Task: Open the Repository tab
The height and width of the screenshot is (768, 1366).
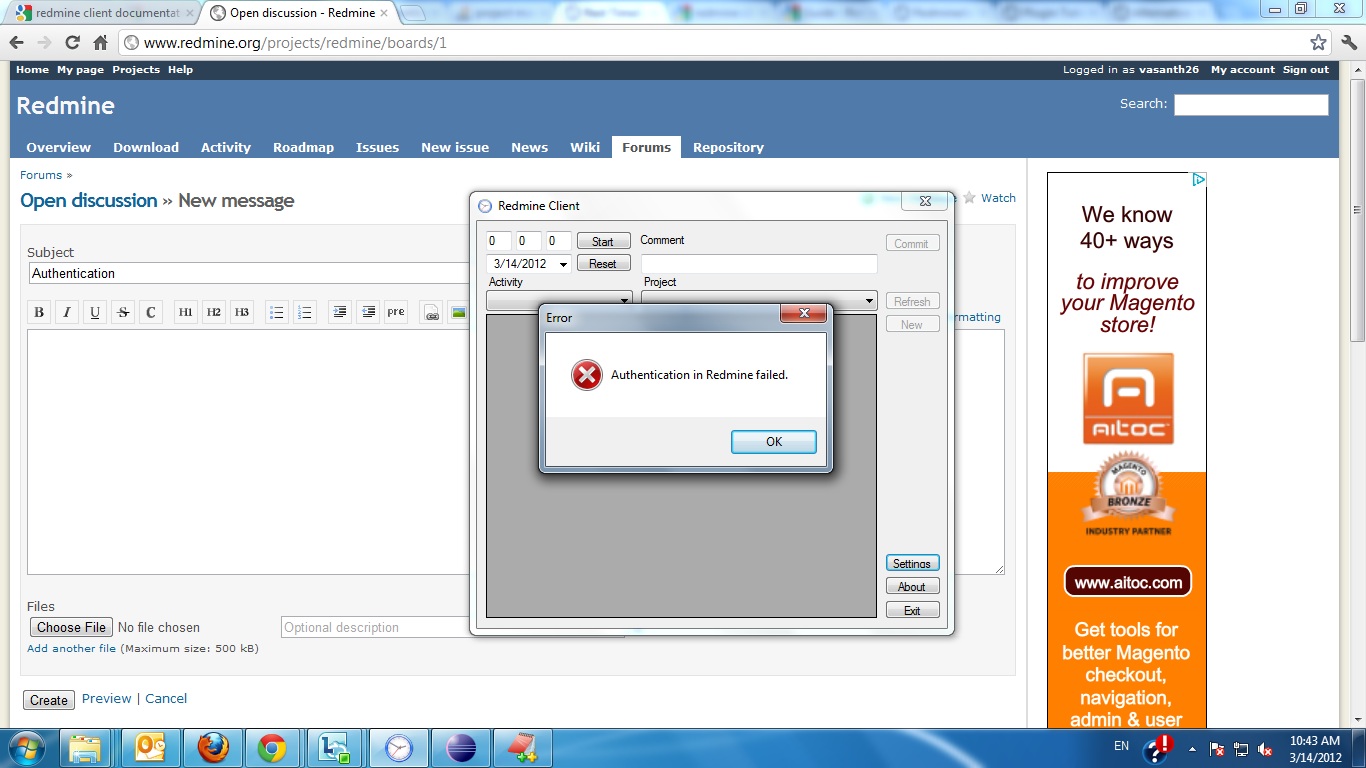Action: [728, 147]
